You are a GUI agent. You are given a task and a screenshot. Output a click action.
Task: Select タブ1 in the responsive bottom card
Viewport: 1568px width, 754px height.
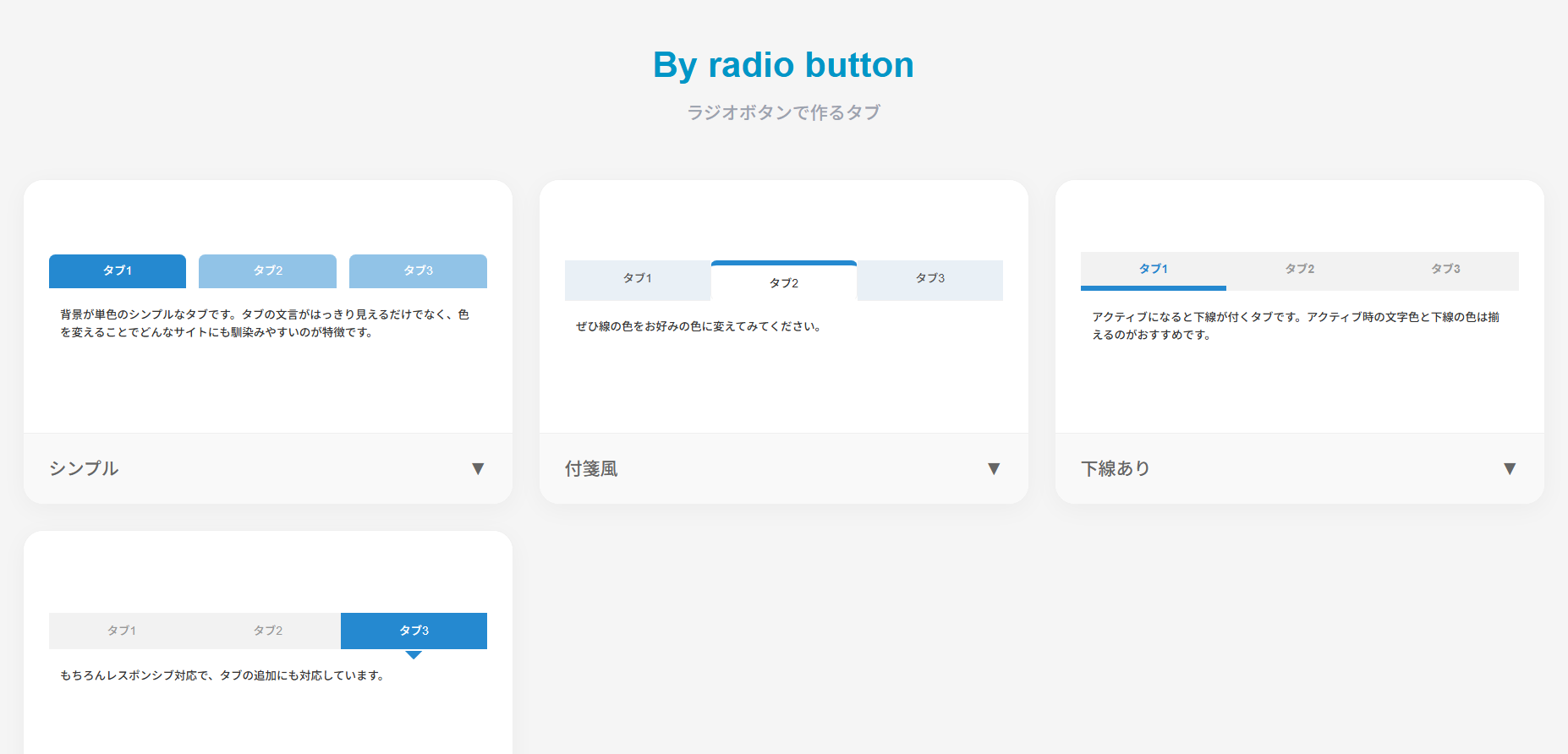tap(121, 630)
